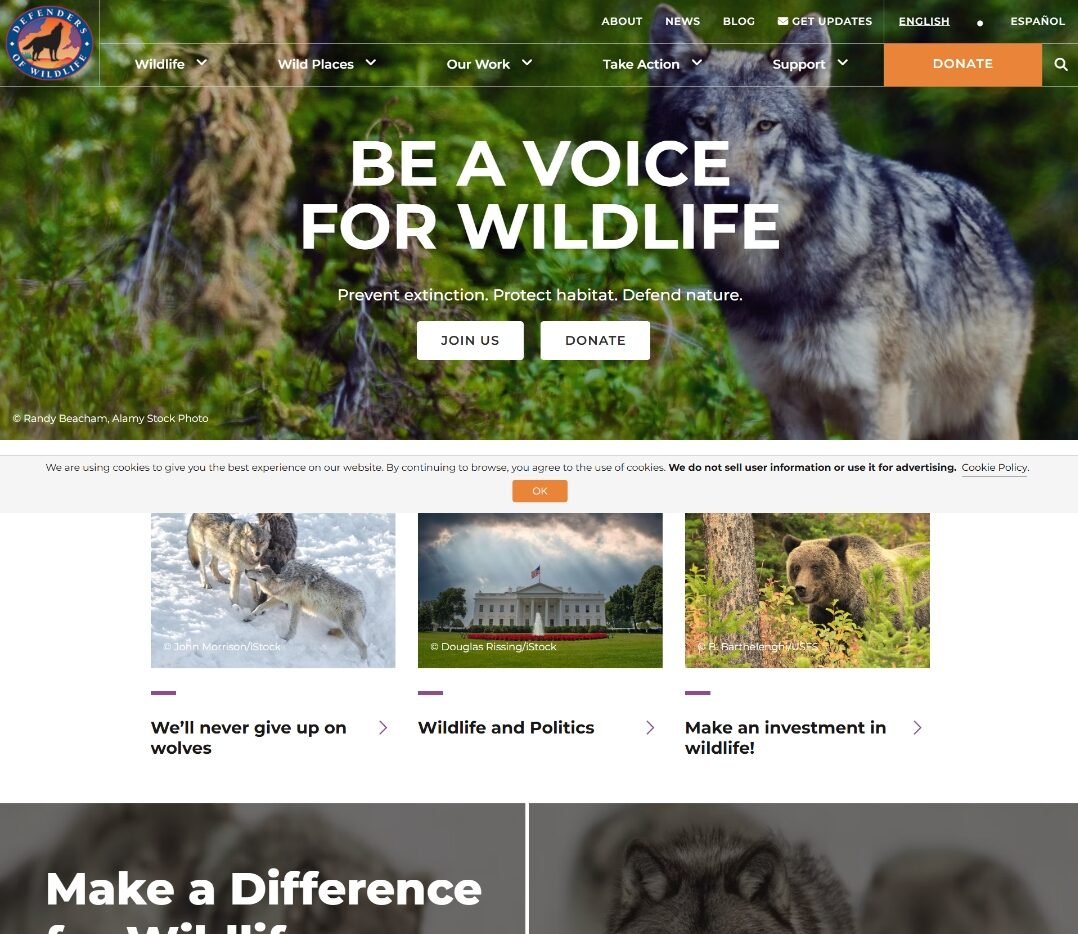Expand the Take Action dropdown chevron
Viewport: 1078px width, 934px height.
tap(696, 63)
